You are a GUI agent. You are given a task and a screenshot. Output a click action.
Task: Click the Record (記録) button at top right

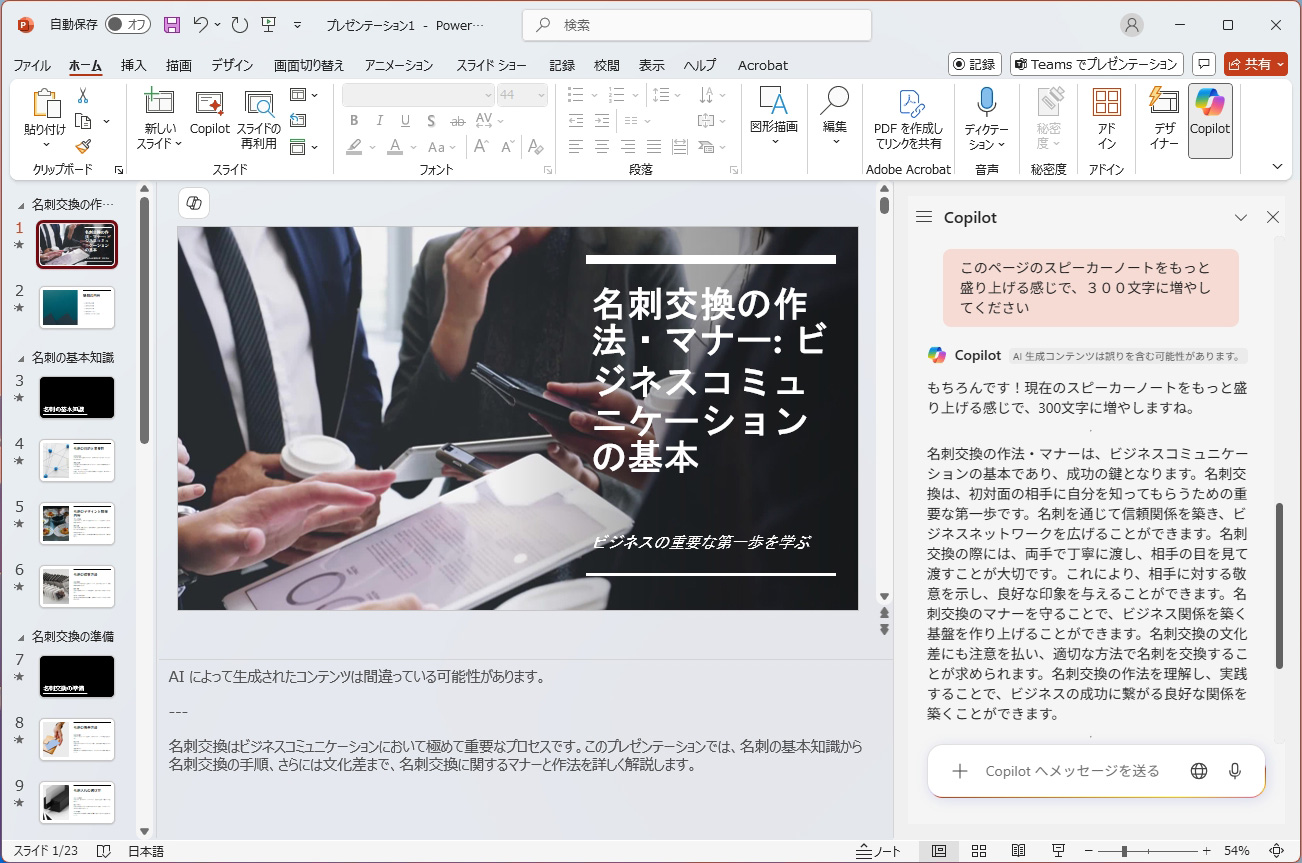click(974, 64)
